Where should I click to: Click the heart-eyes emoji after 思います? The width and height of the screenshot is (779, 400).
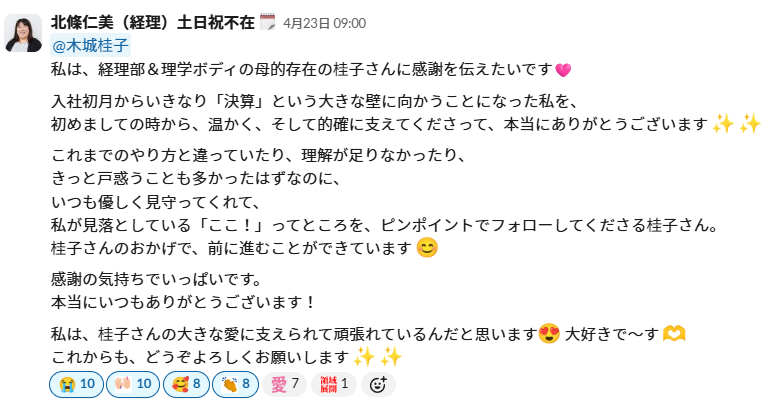pyautogui.click(x=549, y=334)
